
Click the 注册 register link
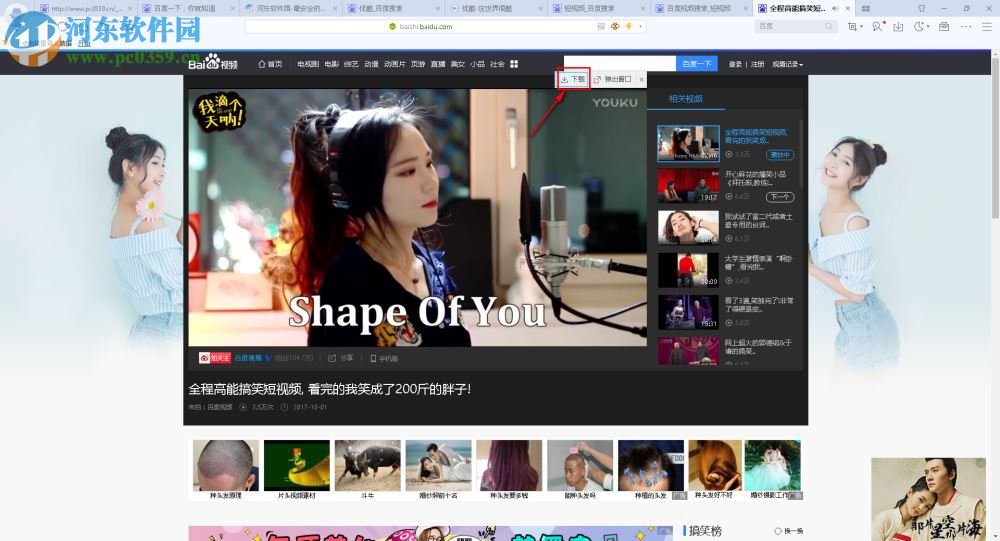tap(758, 64)
